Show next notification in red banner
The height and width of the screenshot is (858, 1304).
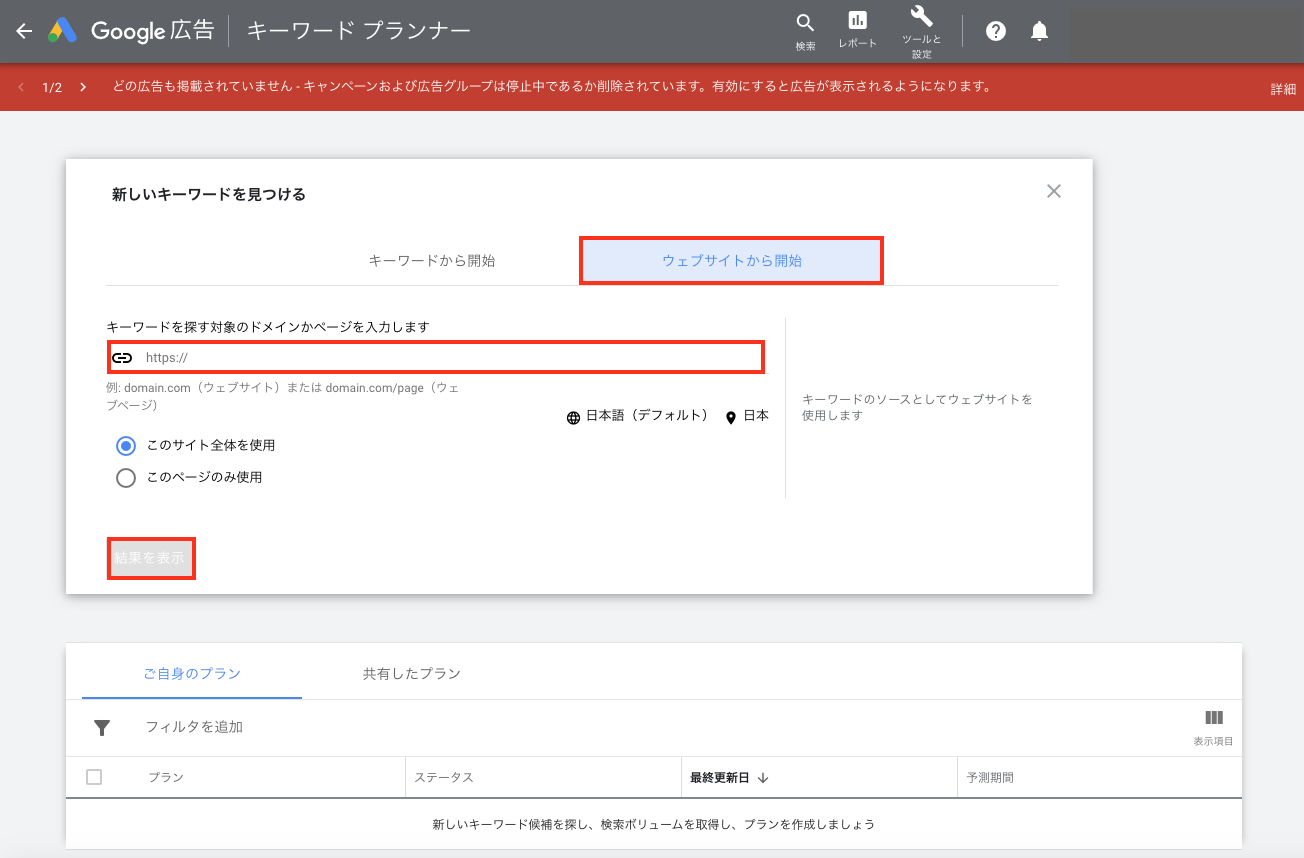tap(83, 87)
